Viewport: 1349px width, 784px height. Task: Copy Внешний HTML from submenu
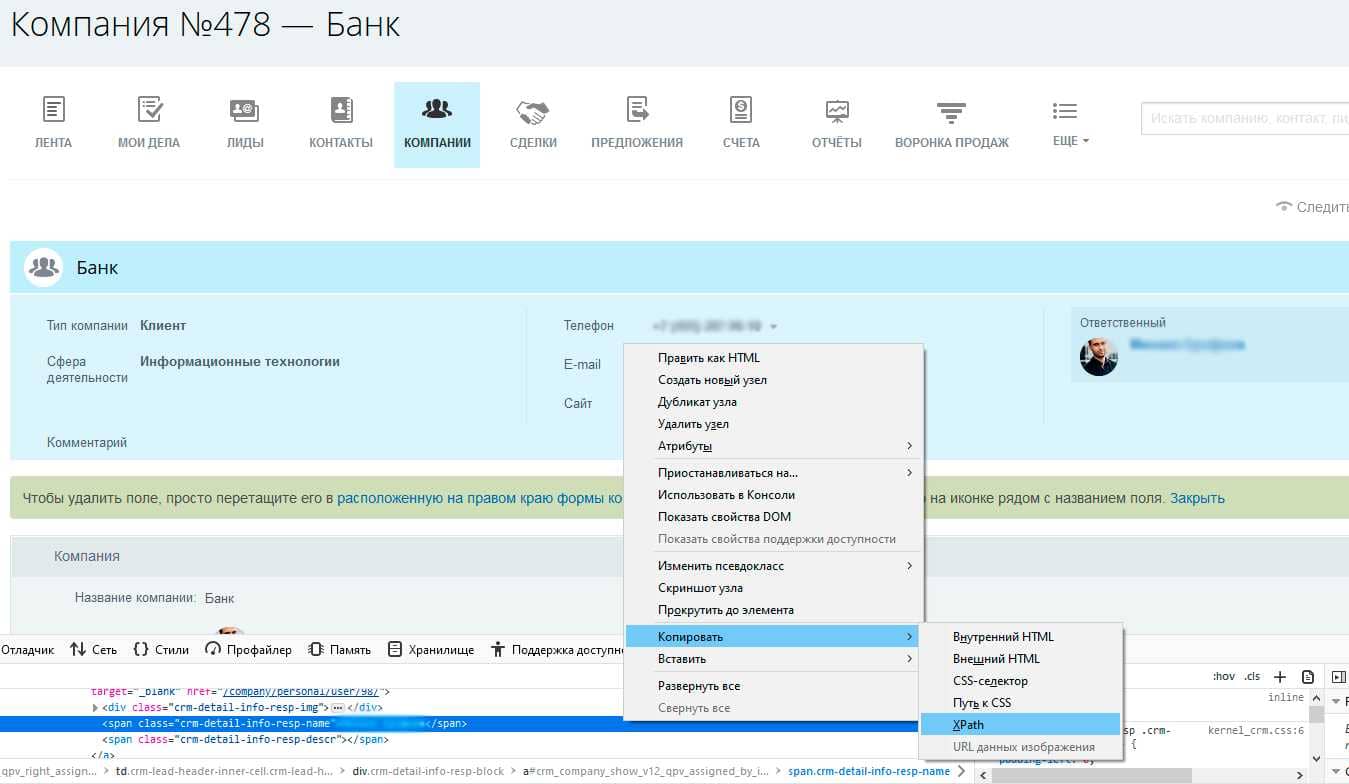(1020, 659)
